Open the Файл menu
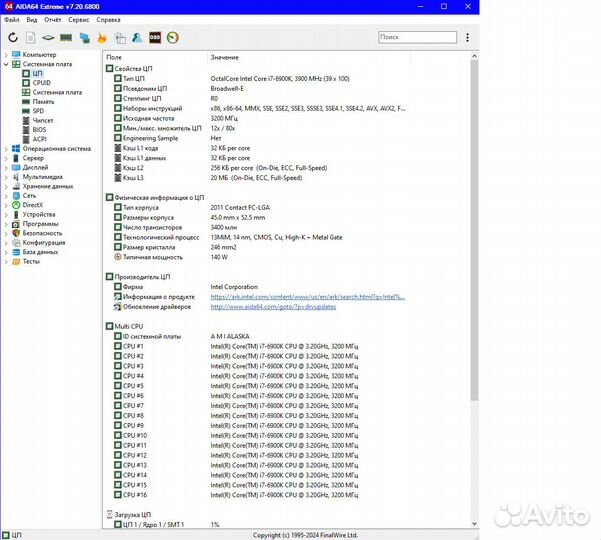The height and width of the screenshot is (540, 601). (x=11, y=20)
